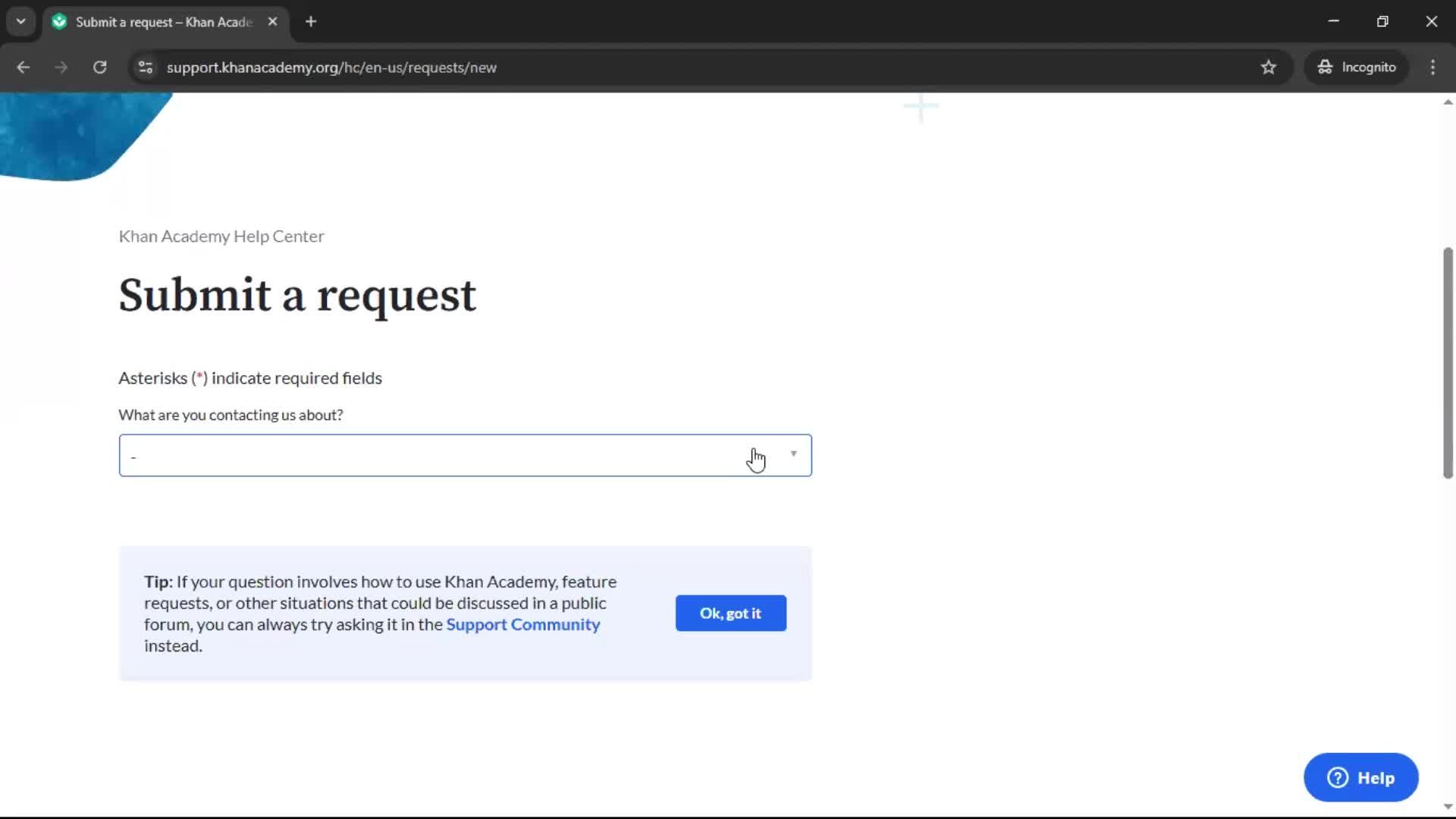Open a new browser tab

point(311,22)
